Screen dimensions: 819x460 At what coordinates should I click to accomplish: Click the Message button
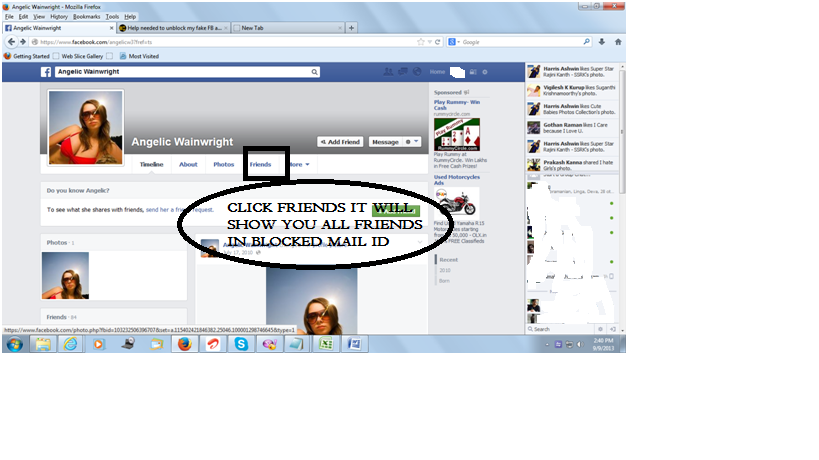[x=385, y=141]
